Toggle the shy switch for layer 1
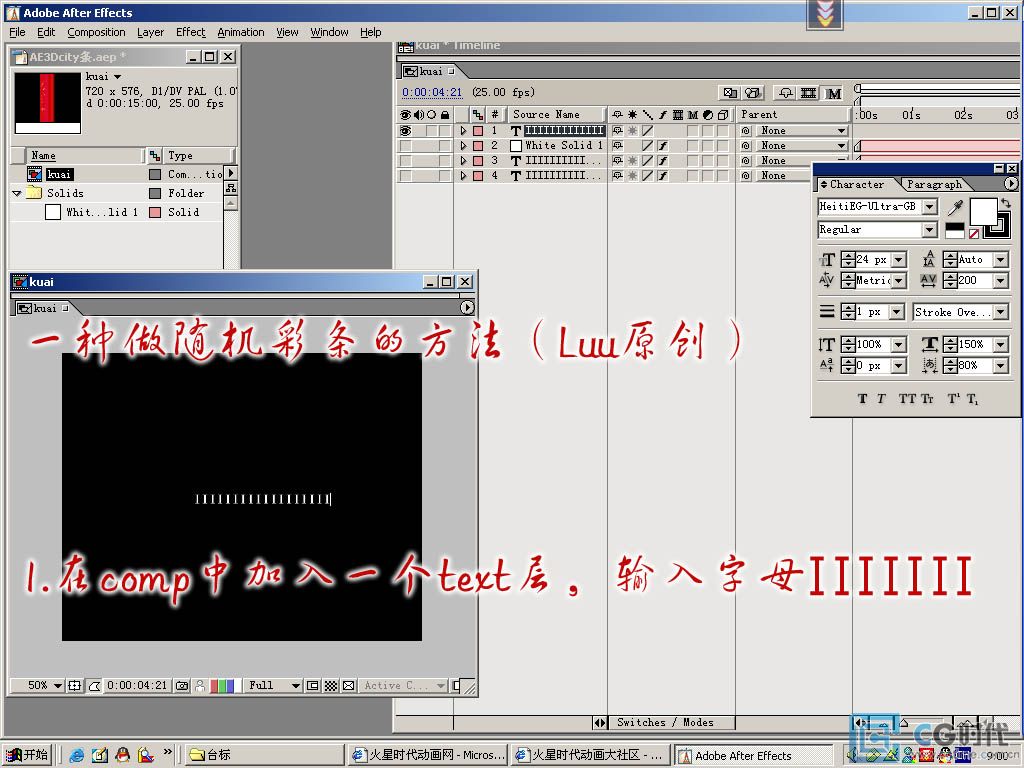1024x768 pixels. (x=617, y=131)
